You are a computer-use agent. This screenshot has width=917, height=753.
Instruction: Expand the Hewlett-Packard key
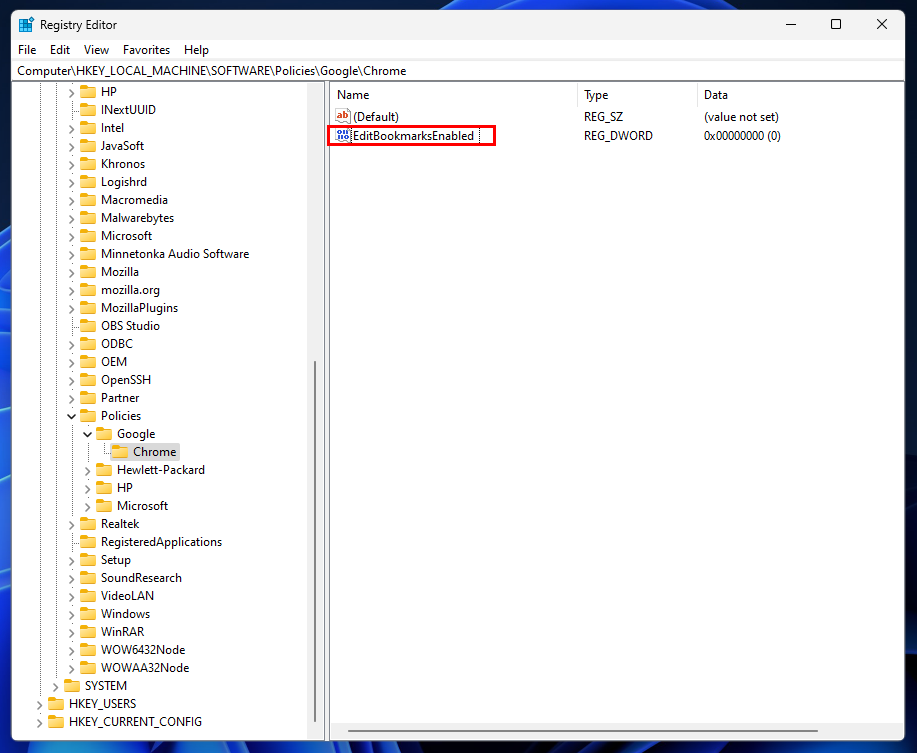click(87, 471)
